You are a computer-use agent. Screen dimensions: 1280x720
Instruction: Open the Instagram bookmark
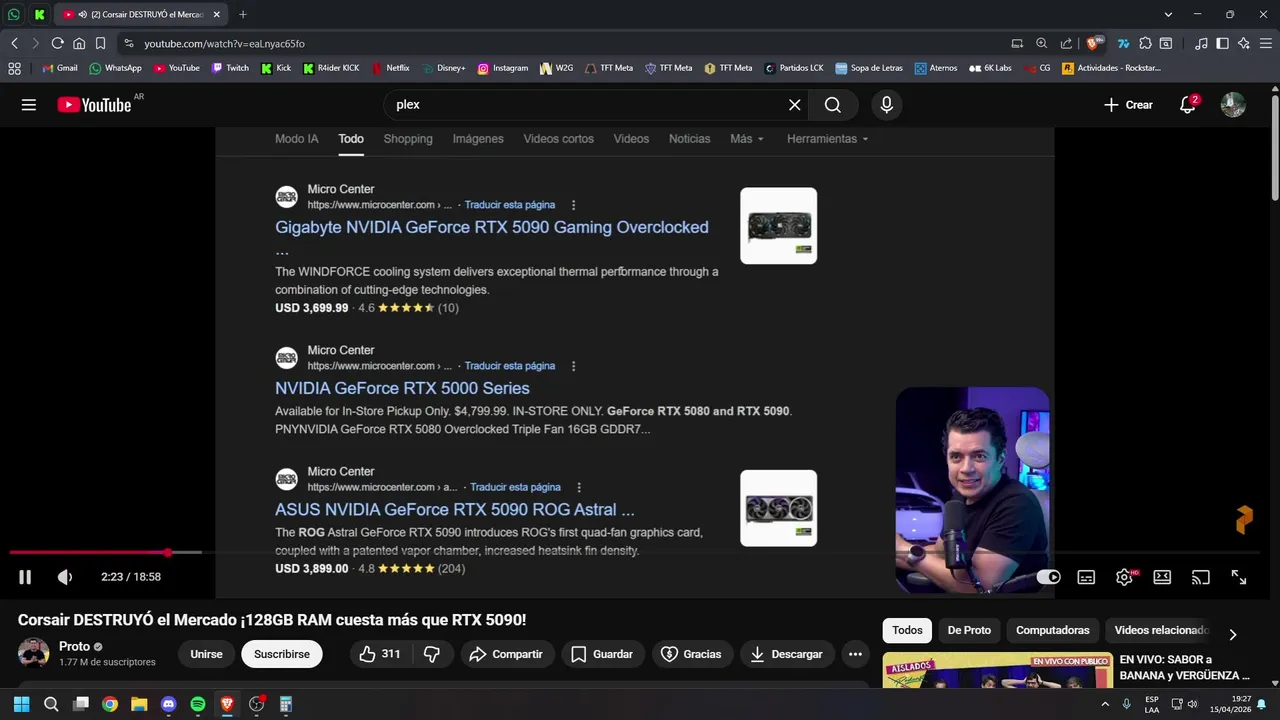coord(503,68)
